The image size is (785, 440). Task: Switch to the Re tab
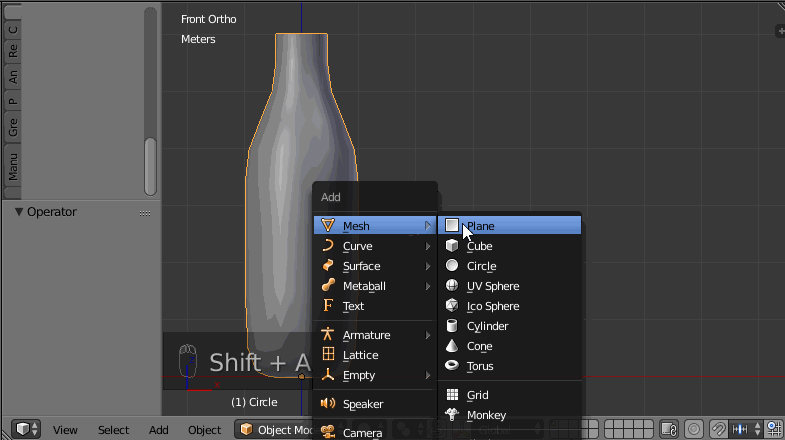(13, 51)
